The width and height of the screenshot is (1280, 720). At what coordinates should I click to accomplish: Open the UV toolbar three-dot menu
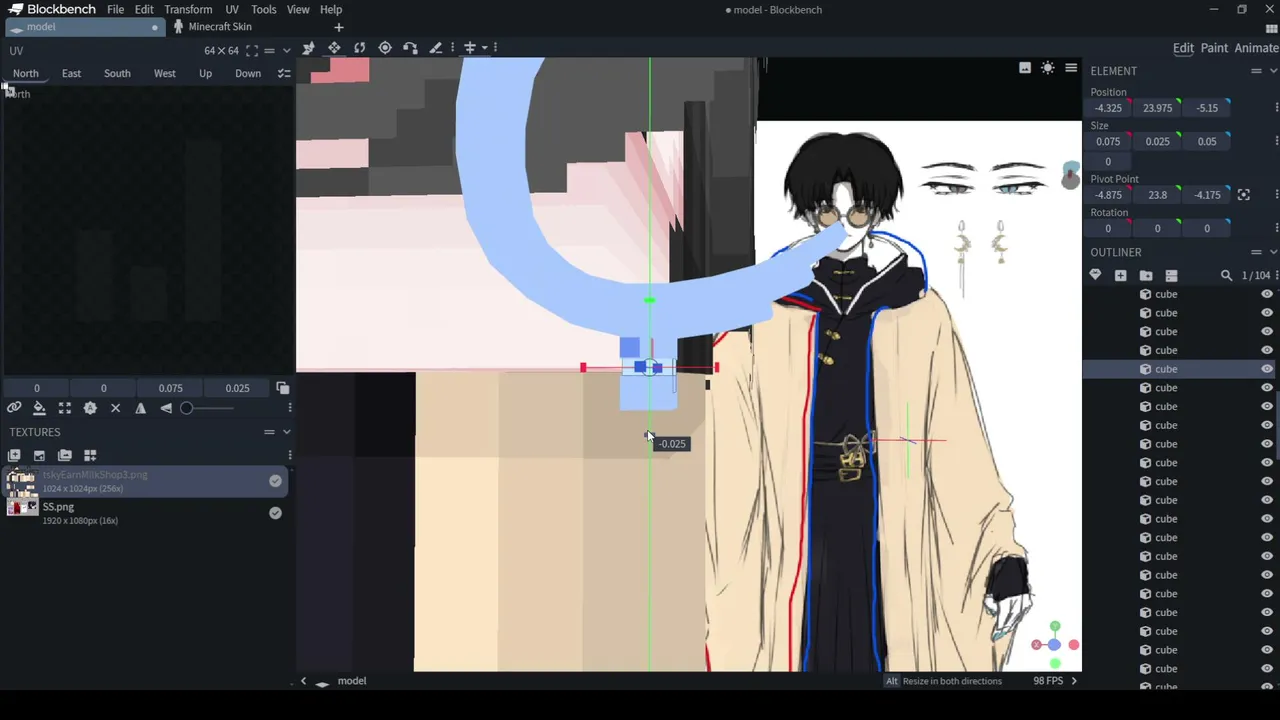coord(289,408)
